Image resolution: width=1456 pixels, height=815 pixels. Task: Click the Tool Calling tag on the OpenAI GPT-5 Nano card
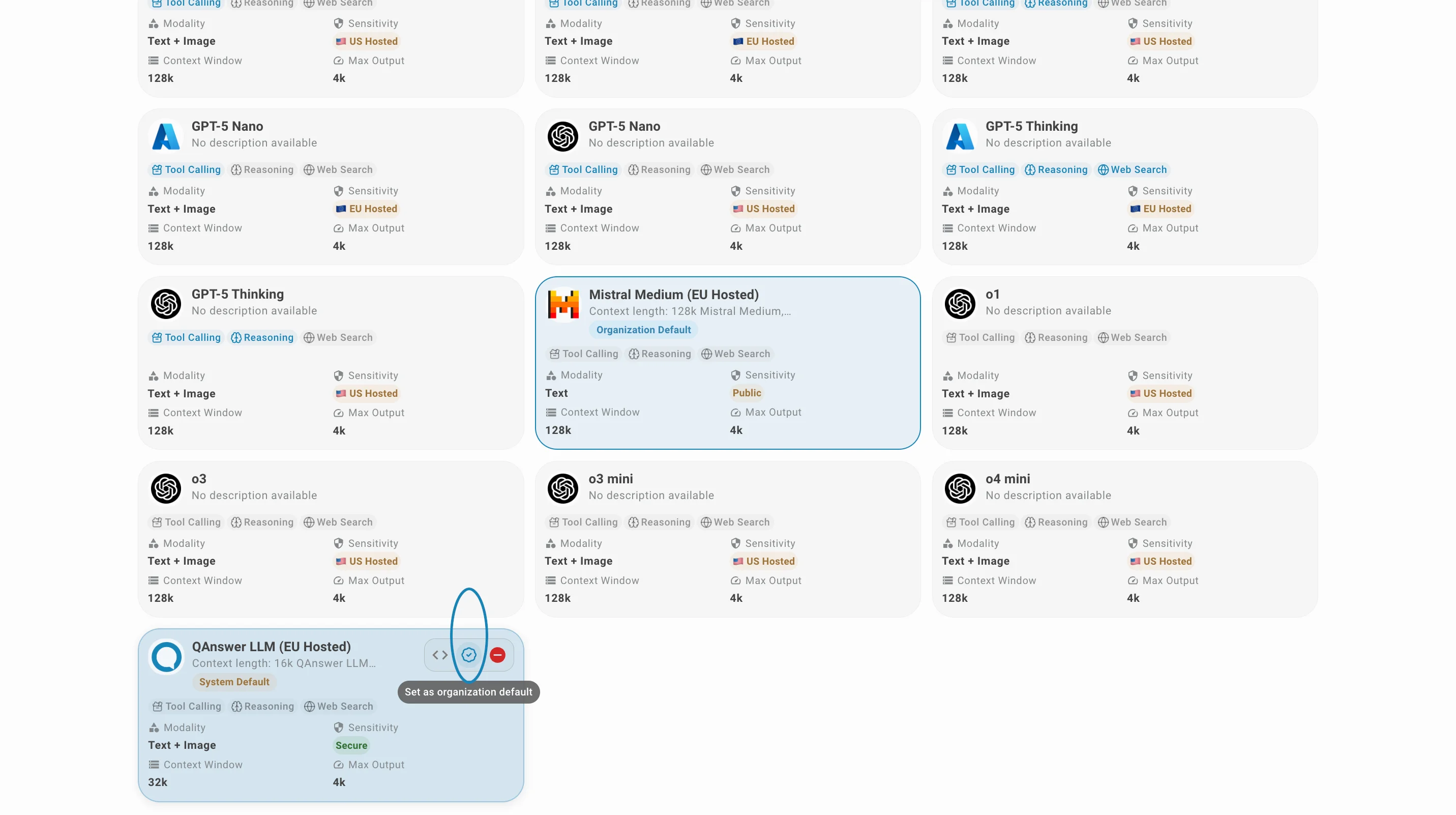[583, 170]
